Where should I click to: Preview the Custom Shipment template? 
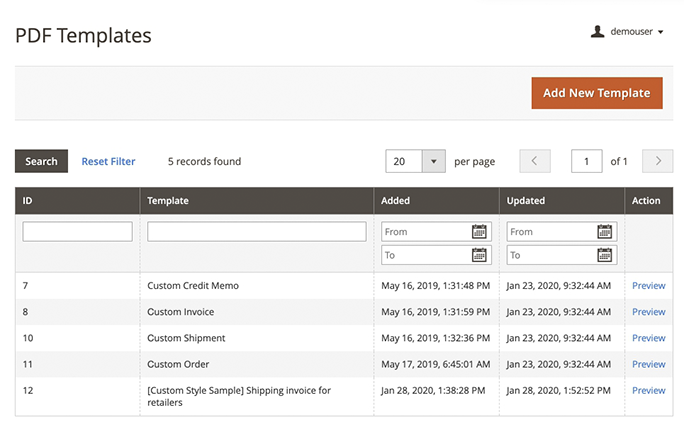pos(648,338)
